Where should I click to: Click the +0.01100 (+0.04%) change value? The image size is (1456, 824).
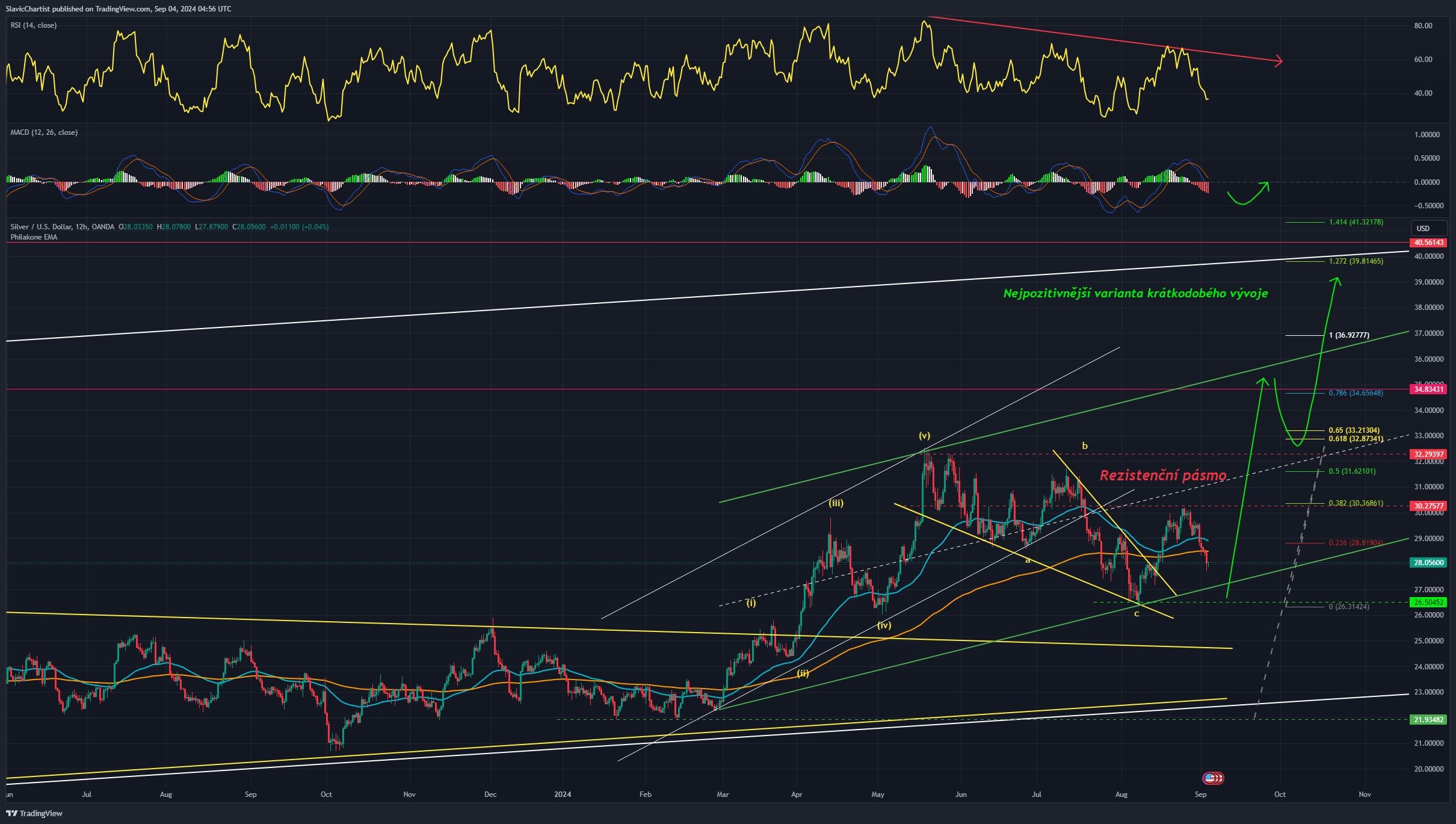300,227
